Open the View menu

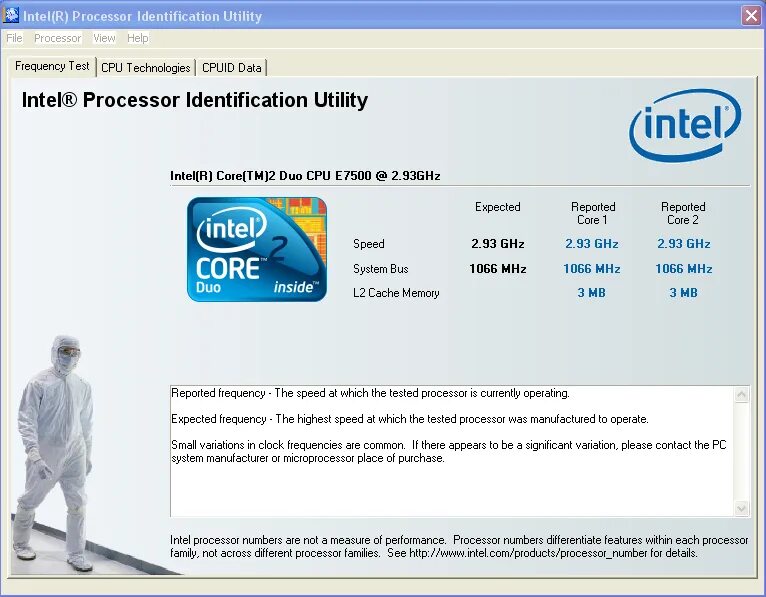104,38
